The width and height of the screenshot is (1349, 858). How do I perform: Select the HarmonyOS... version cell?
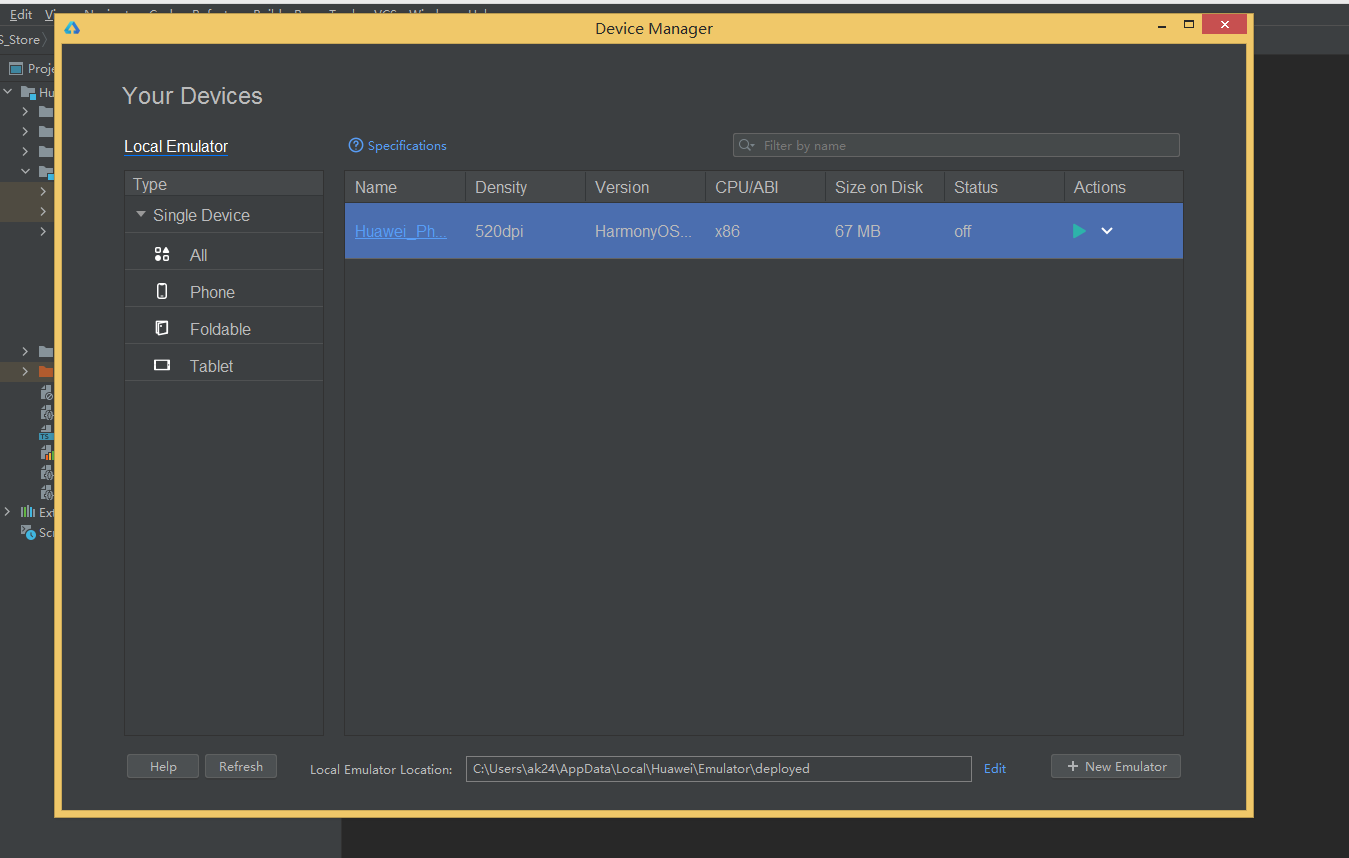(x=643, y=231)
